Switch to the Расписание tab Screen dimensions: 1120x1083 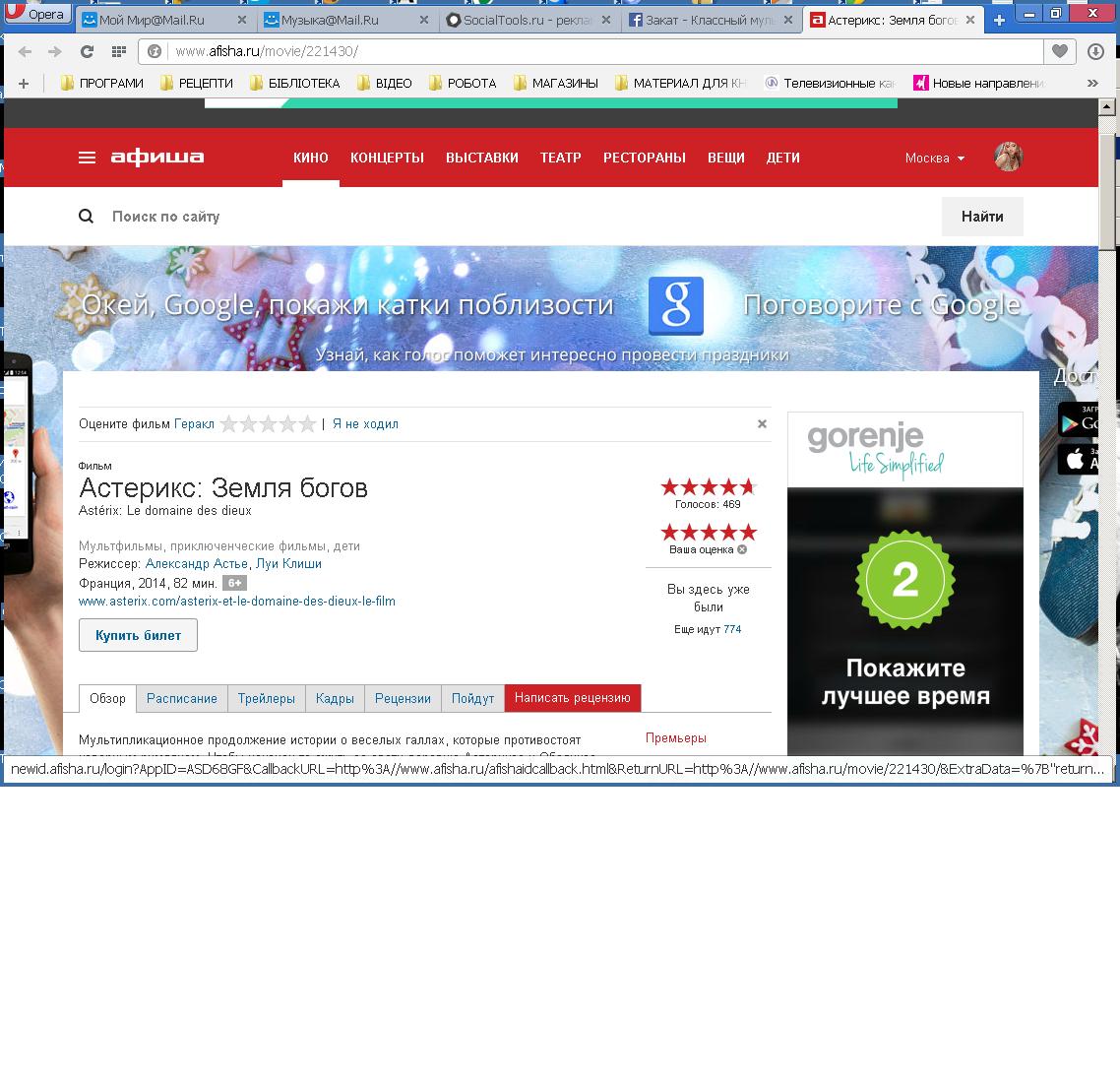click(181, 698)
